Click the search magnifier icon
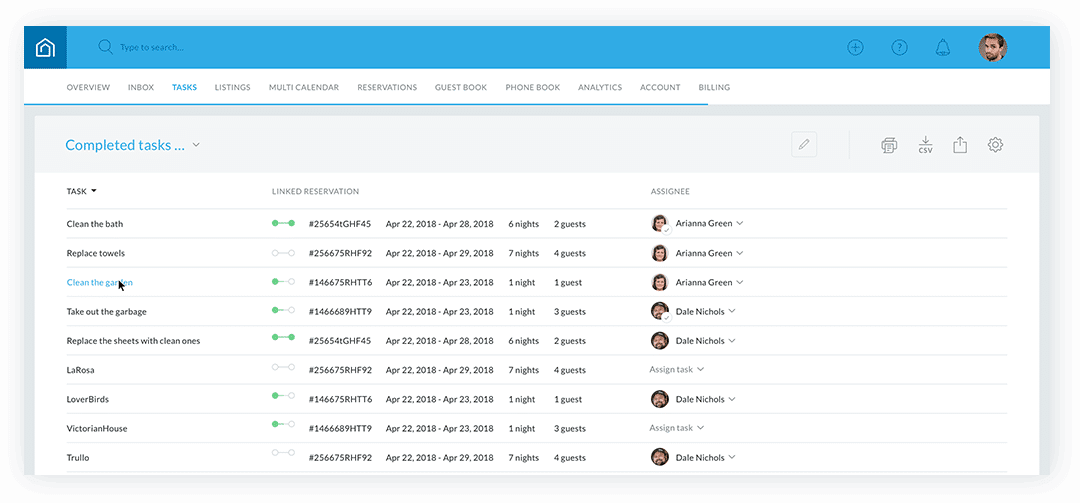 [x=105, y=47]
